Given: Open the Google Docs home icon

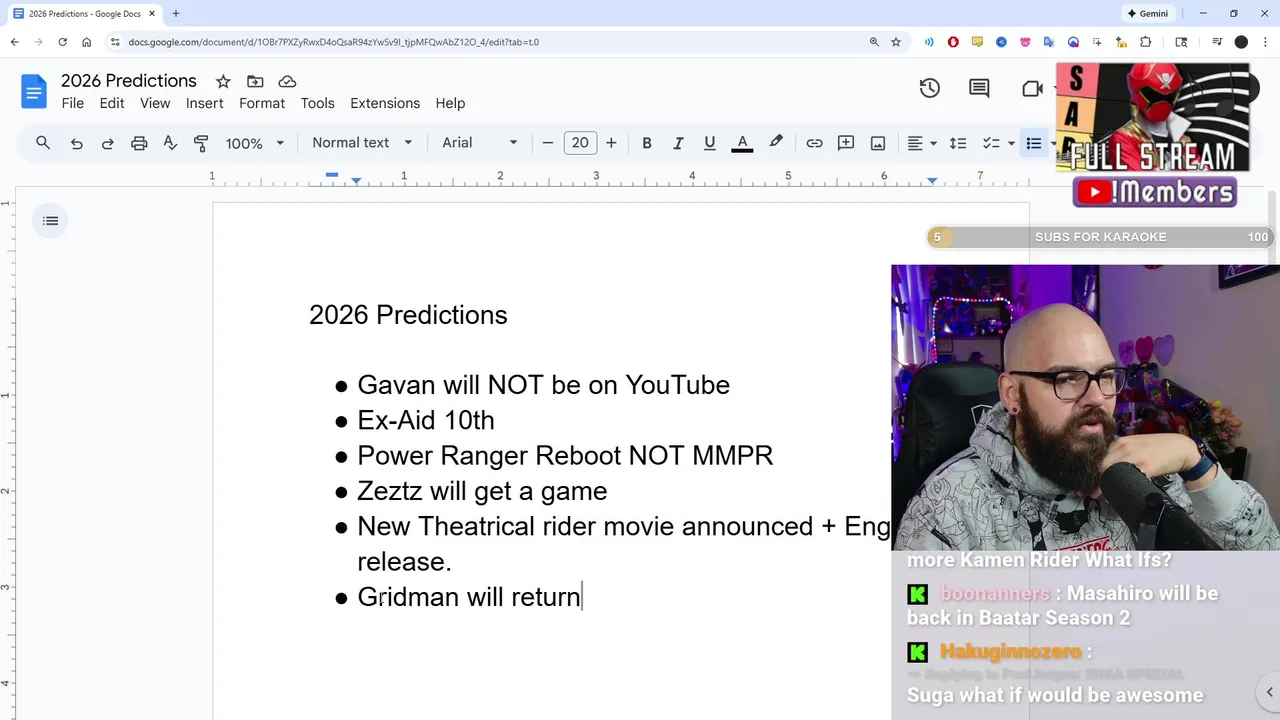Looking at the screenshot, I should tap(34, 92).
